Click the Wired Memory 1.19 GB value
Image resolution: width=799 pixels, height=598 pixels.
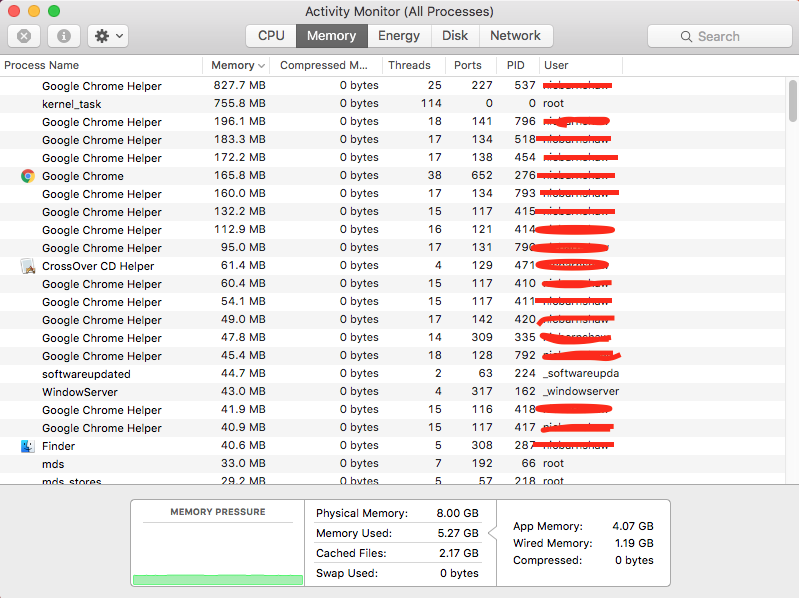(634, 543)
